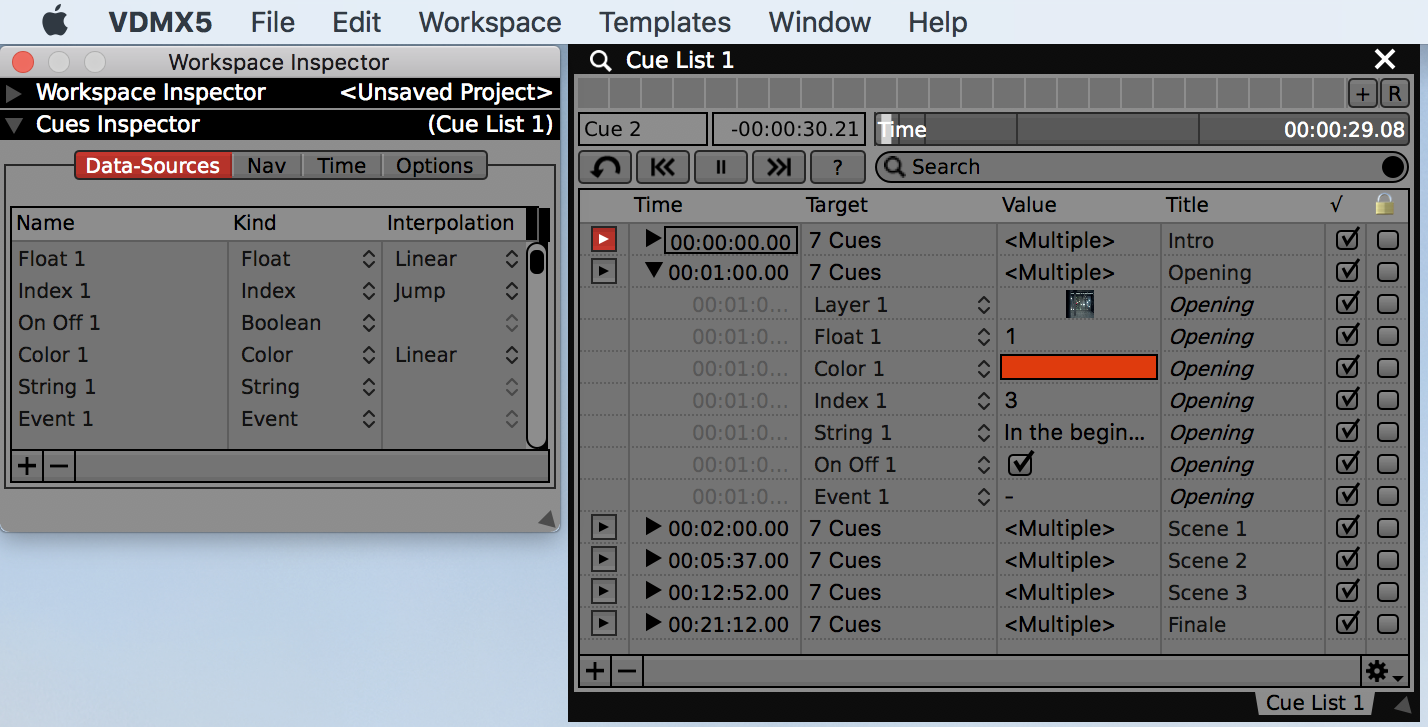This screenshot has width=1428, height=727.
Task: Collapse the Opening cue group
Action: coord(654,270)
